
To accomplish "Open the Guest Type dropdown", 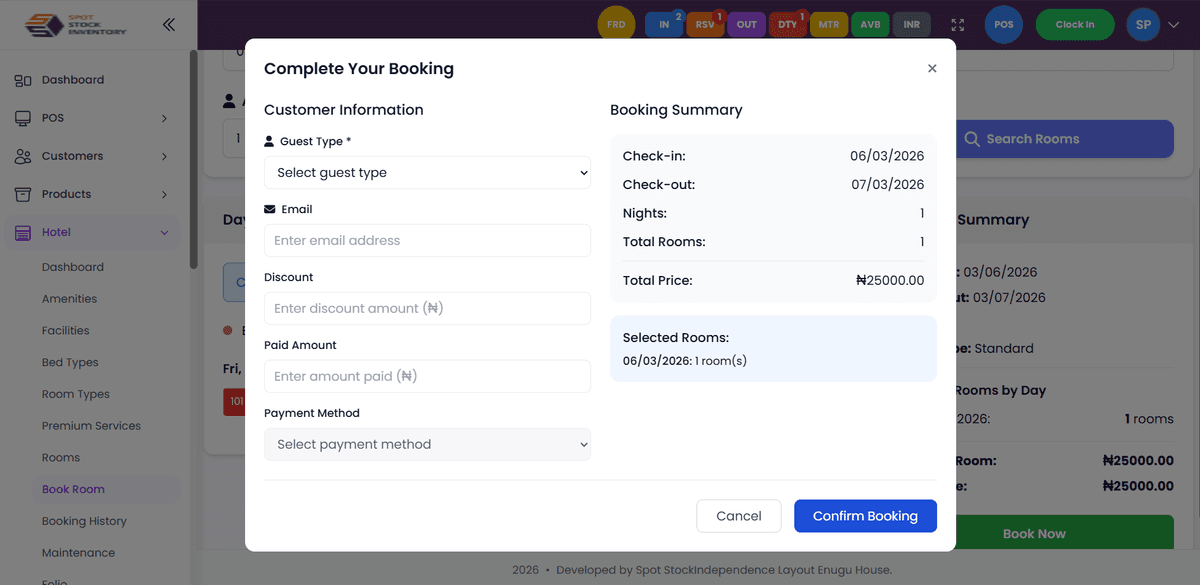I will [x=427, y=173].
